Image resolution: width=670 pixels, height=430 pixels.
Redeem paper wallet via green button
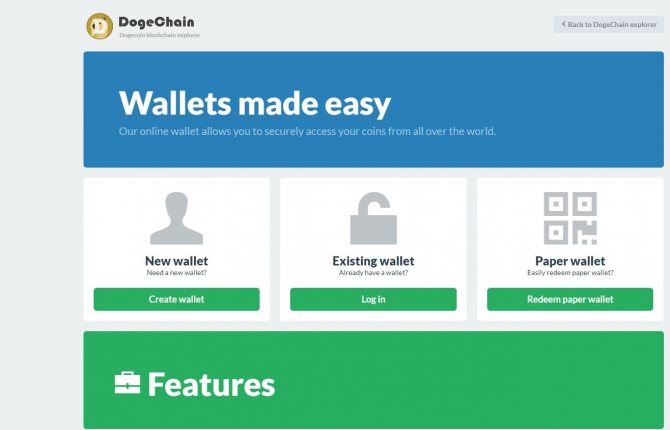click(570, 299)
